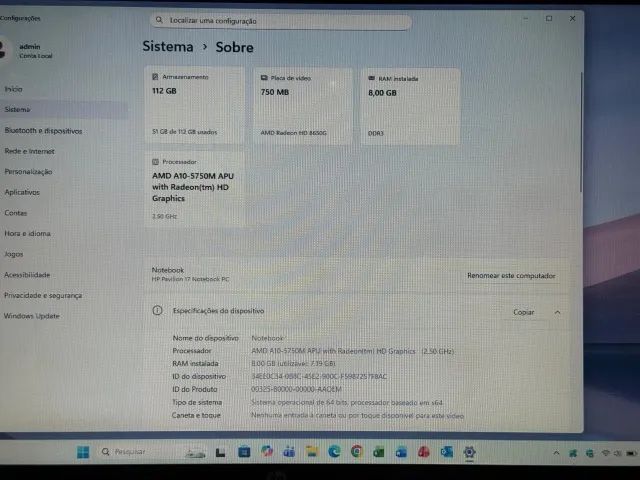Open Copilot from the taskbar

coord(267,451)
